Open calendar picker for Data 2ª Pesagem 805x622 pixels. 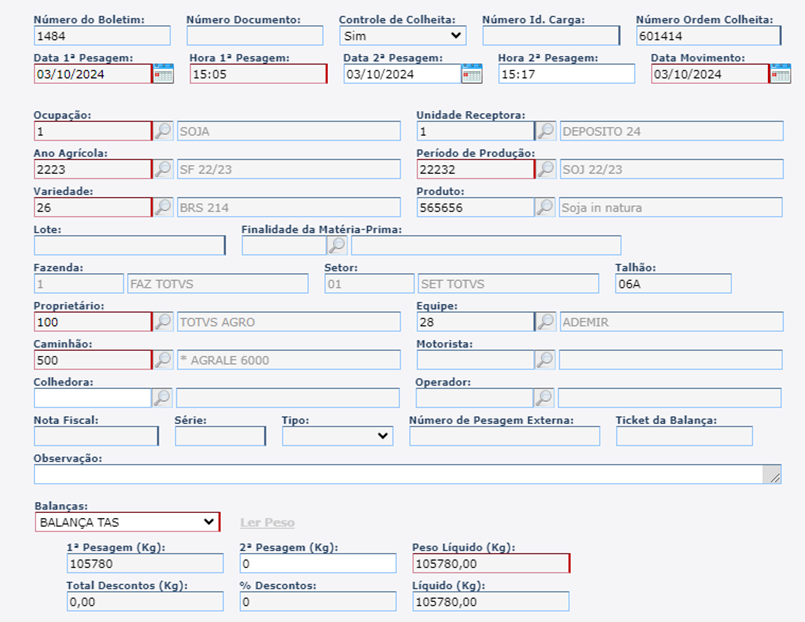471,74
